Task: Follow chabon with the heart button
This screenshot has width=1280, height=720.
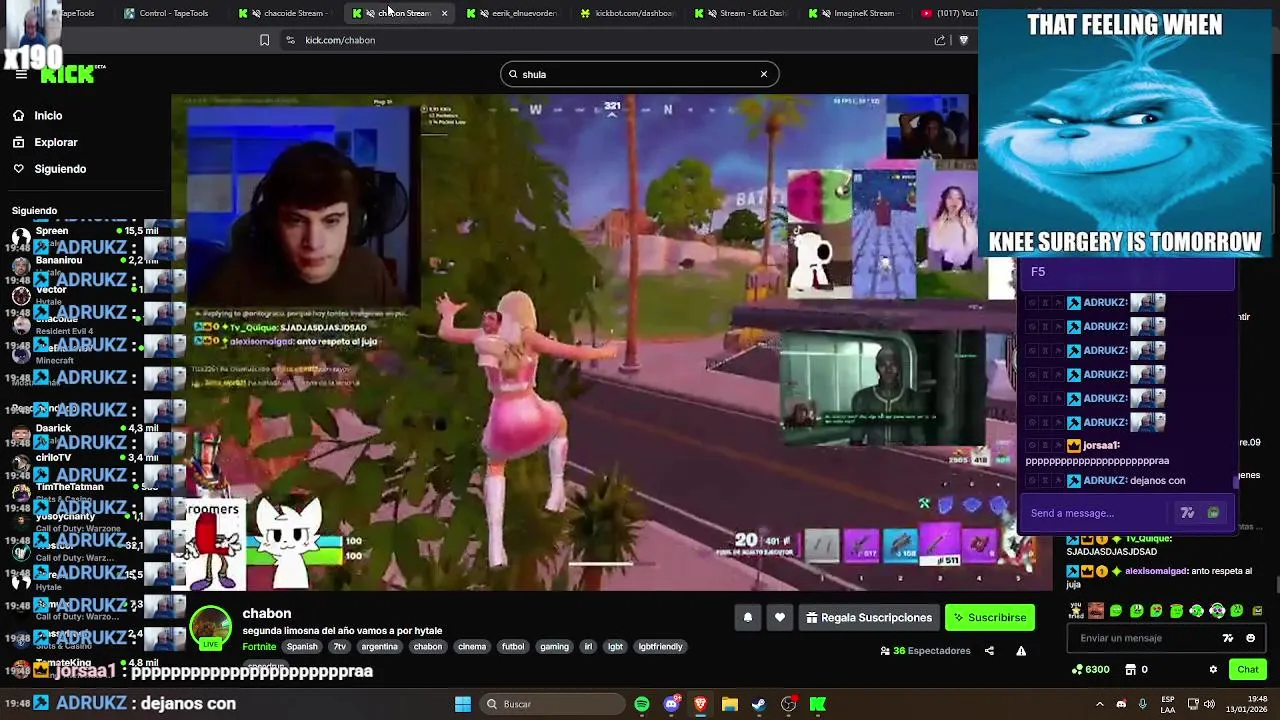Action: click(780, 618)
